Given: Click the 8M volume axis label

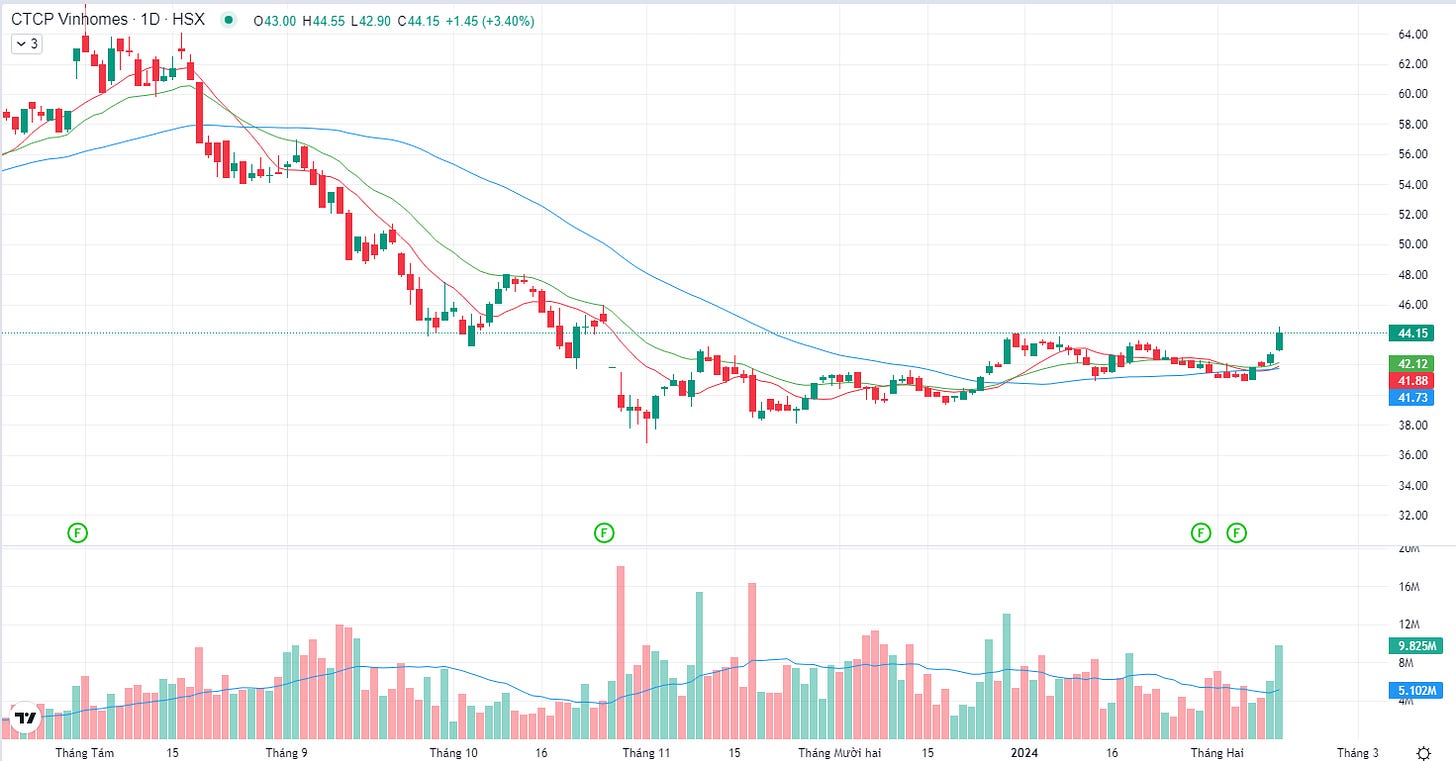Looking at the screenshot, I should click(1404, 664).
